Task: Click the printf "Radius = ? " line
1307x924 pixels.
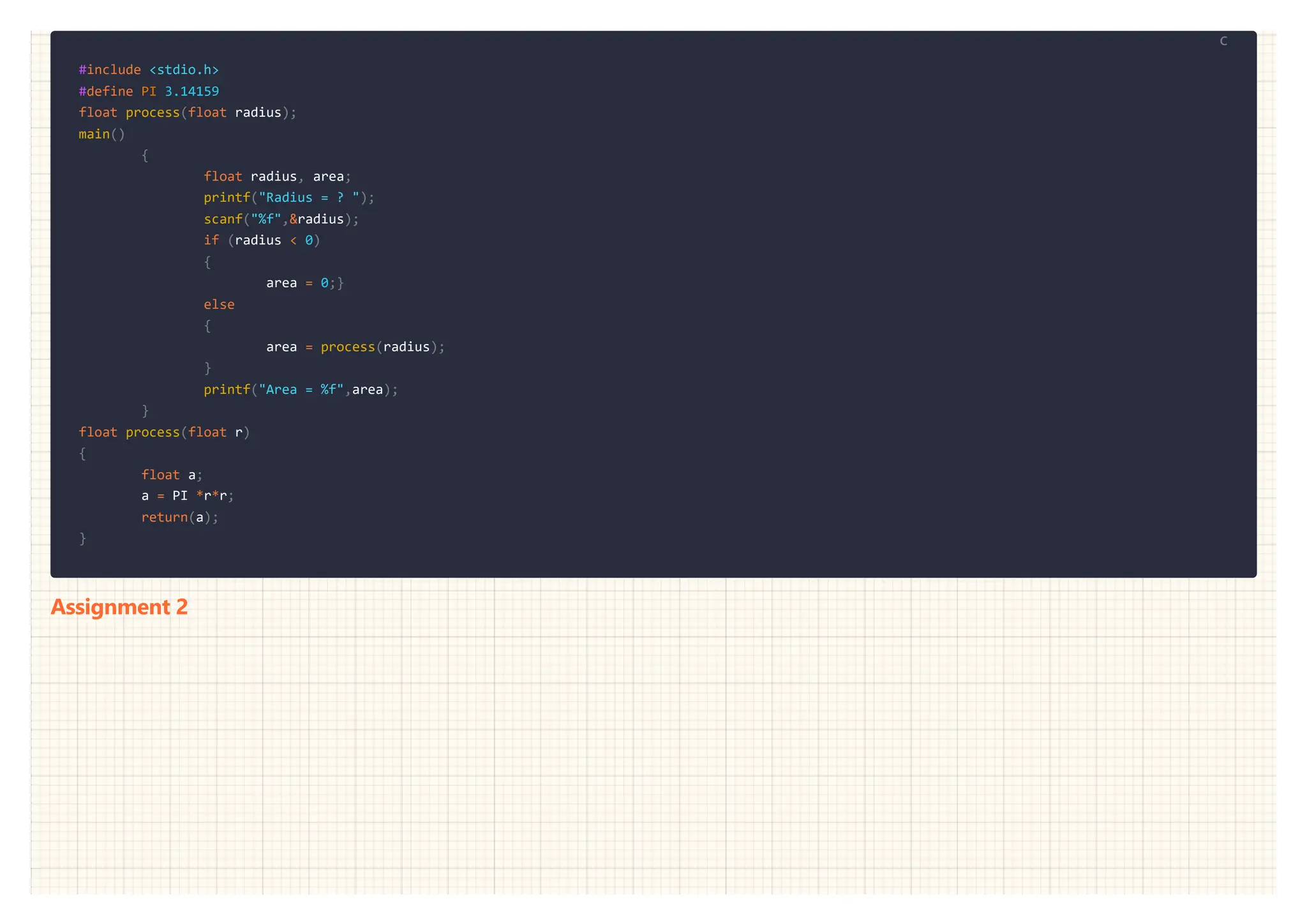Action: click(x=289, y=198)
